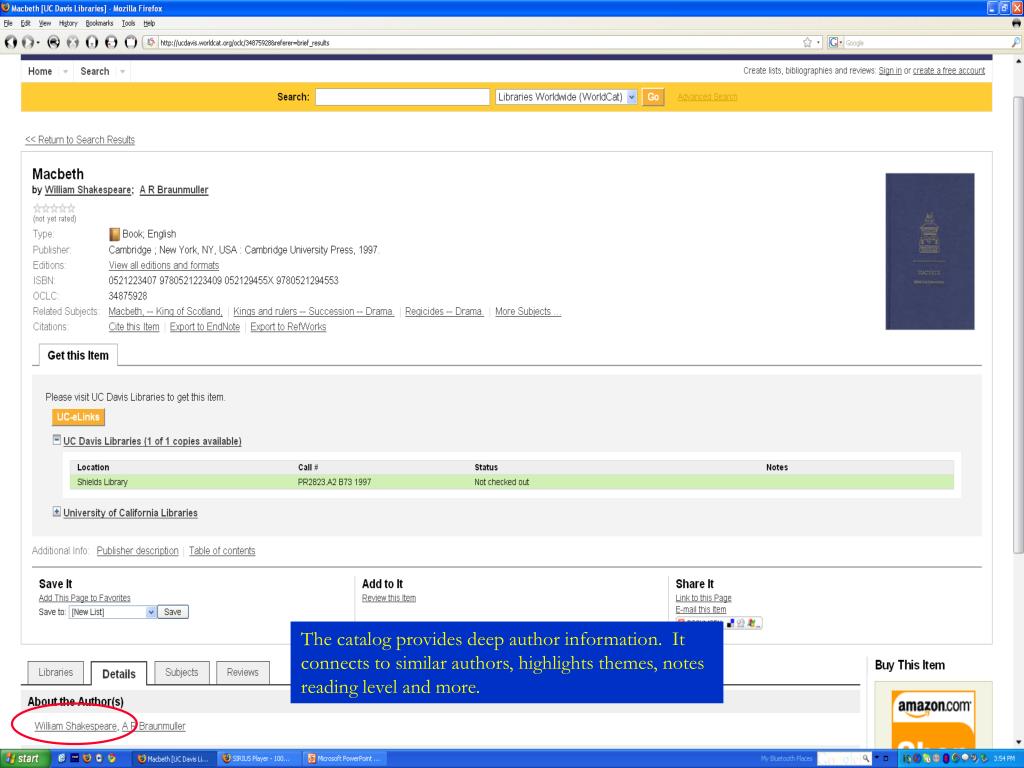Click the Chrome icon in quick launch

112,758
